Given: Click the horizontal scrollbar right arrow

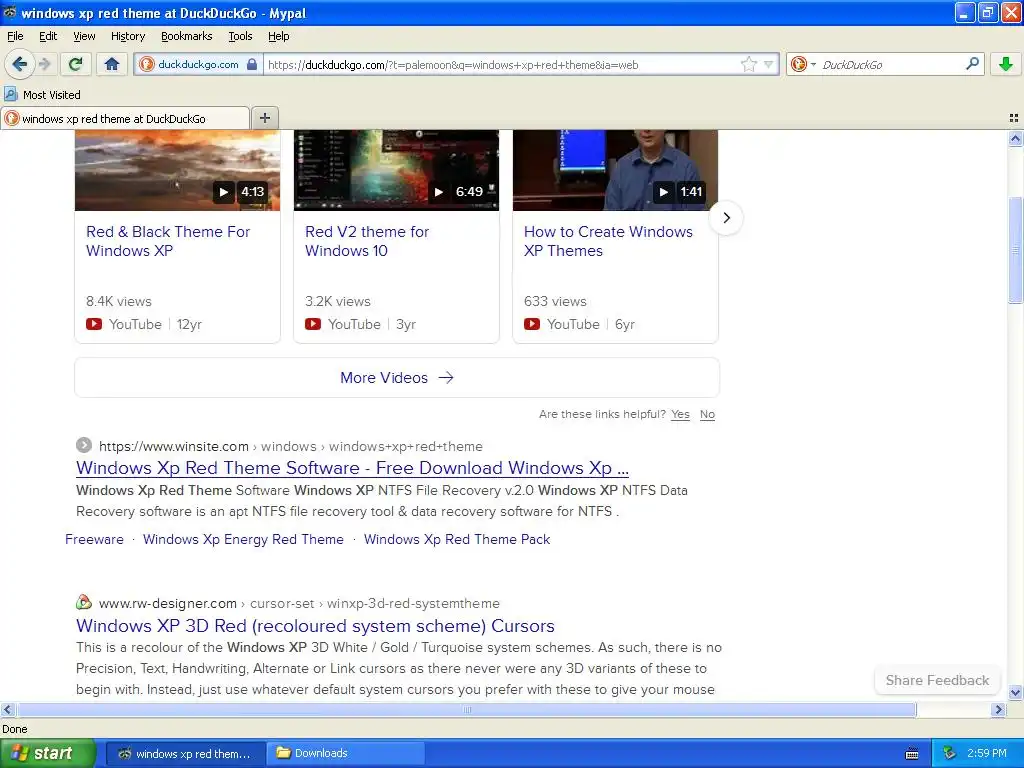Looking at the screenshot, I should [x=998, y=709].
